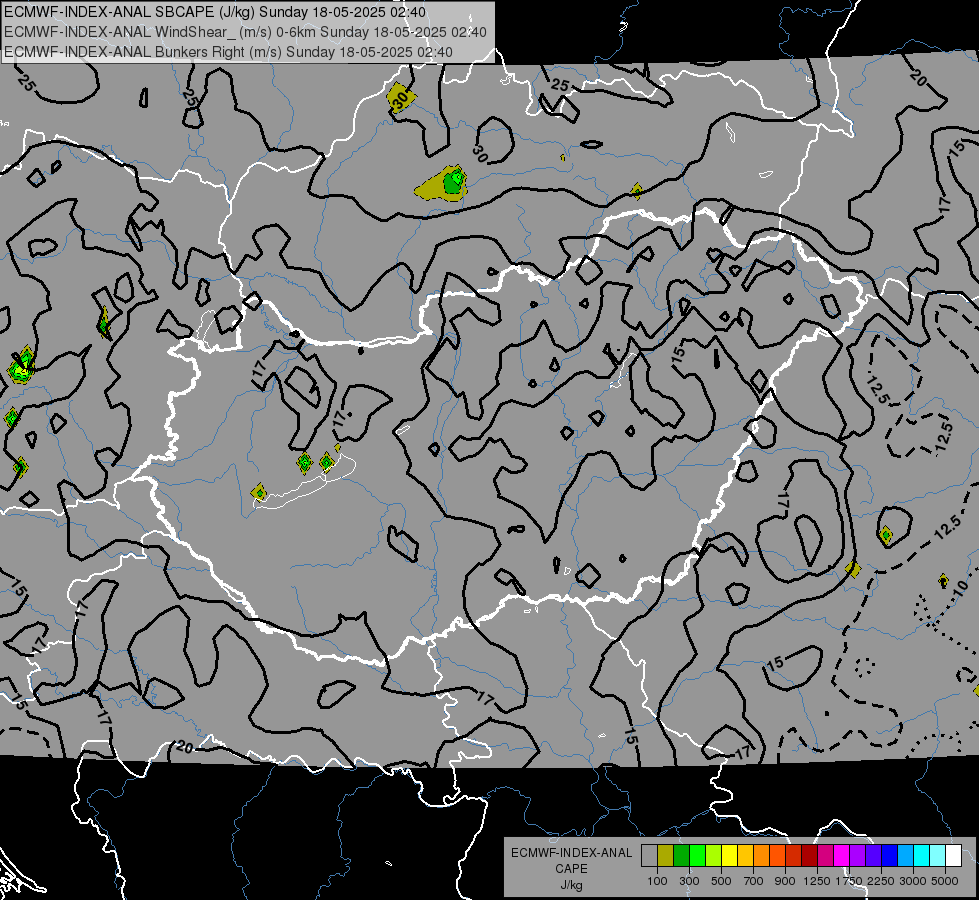Select the amber legend swatch before 700
This screenshot has height=900, width=979.
click(x=745, y=855)
